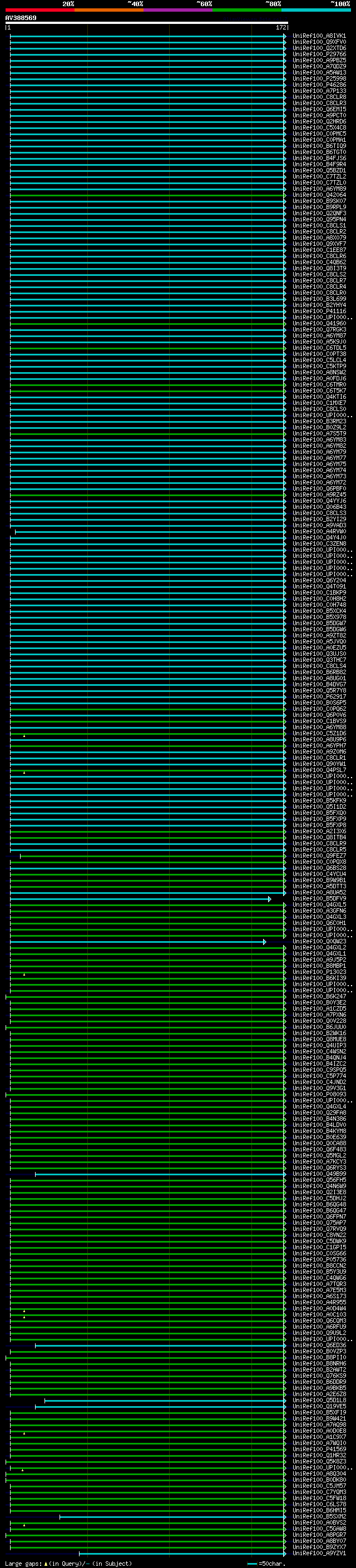Screen dimensions: 356x1568
Task: Open the UniRef100_B6K247 hit label
Action: point(319,997)
